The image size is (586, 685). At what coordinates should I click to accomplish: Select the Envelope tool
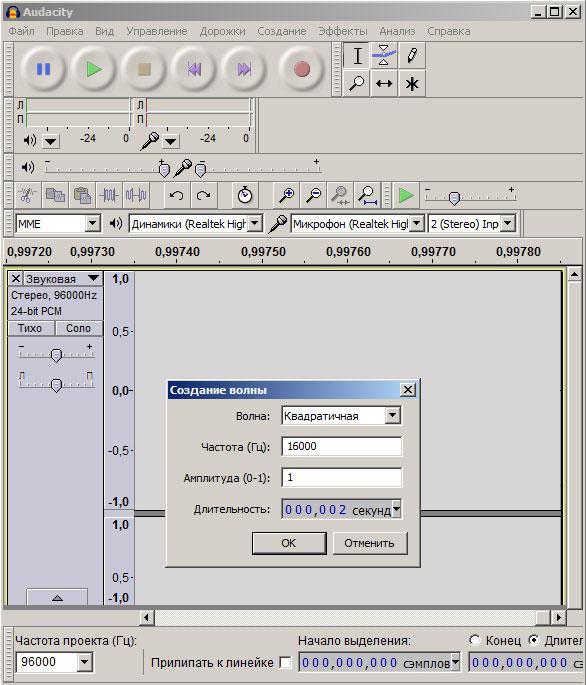[x=384, y=55]
